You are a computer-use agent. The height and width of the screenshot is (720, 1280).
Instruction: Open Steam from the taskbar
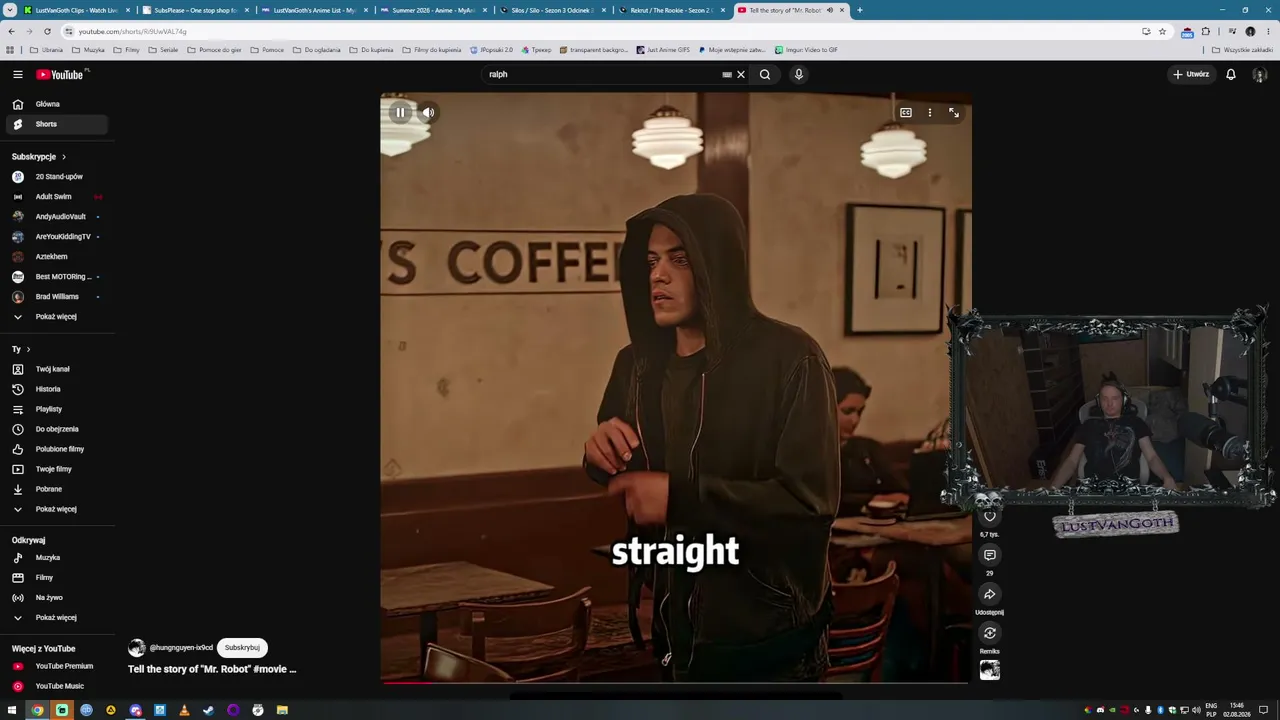pos(208,710)
